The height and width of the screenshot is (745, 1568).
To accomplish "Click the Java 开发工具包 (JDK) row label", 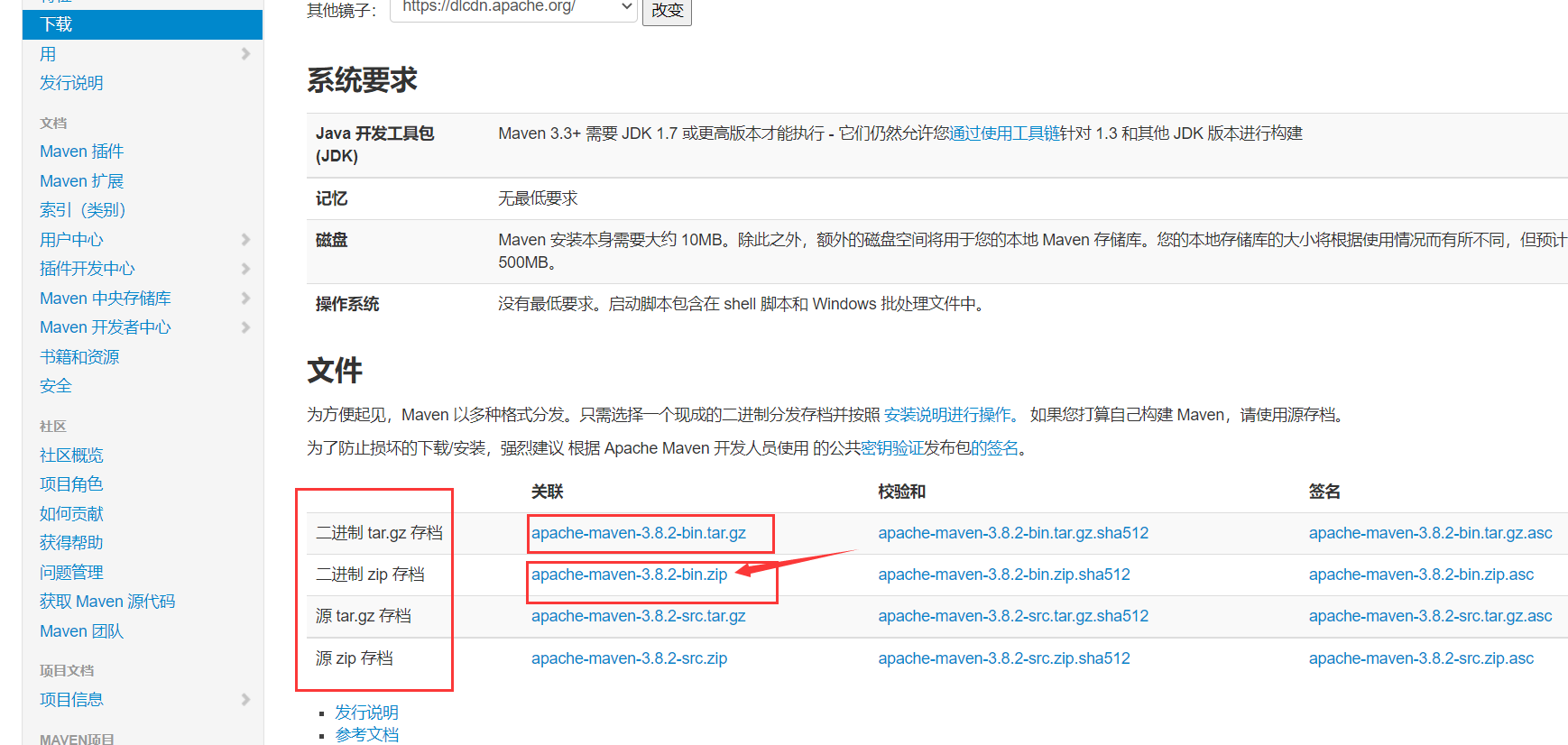I will coord(374,144).
